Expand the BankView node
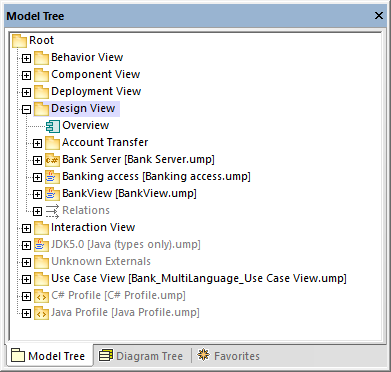 (38, 195)
